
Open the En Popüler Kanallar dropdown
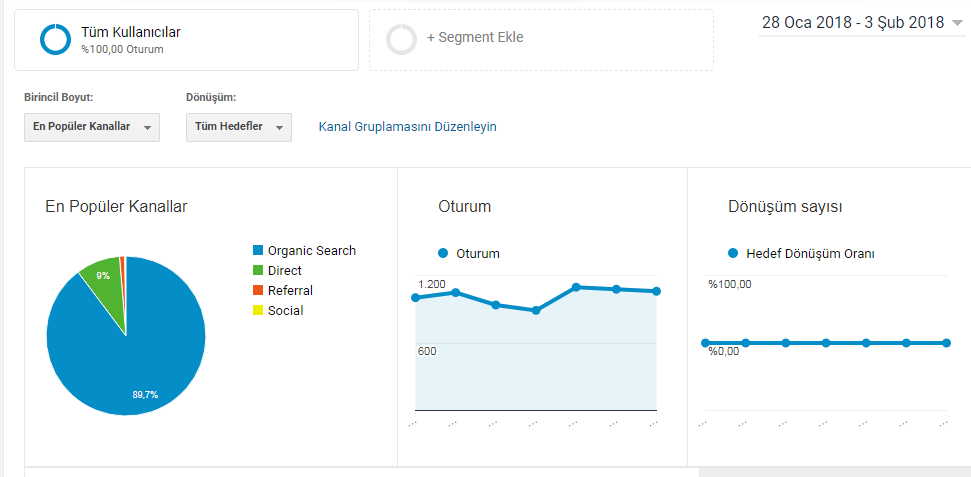coord(92,127)
